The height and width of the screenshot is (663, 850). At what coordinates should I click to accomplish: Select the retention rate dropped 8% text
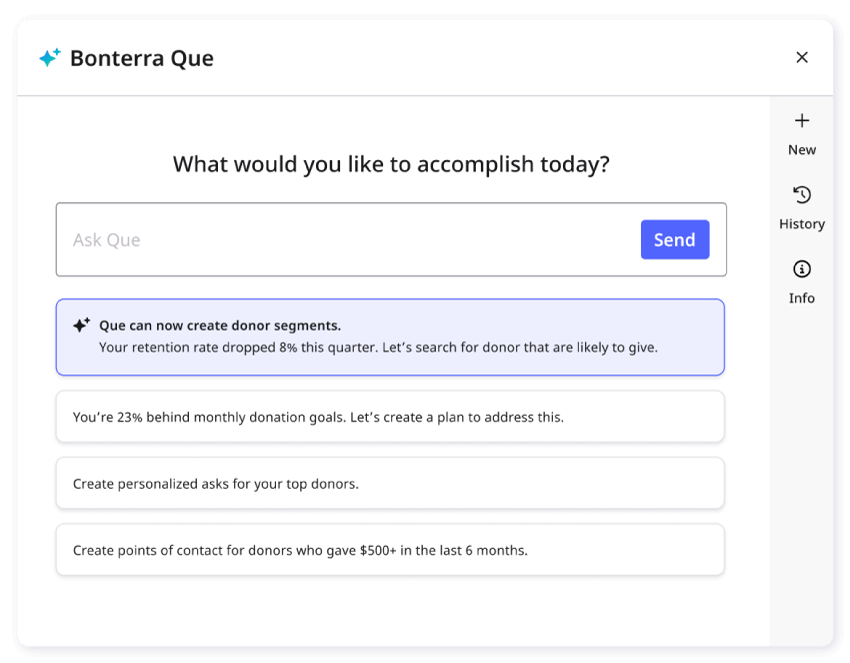click(378, 348)
